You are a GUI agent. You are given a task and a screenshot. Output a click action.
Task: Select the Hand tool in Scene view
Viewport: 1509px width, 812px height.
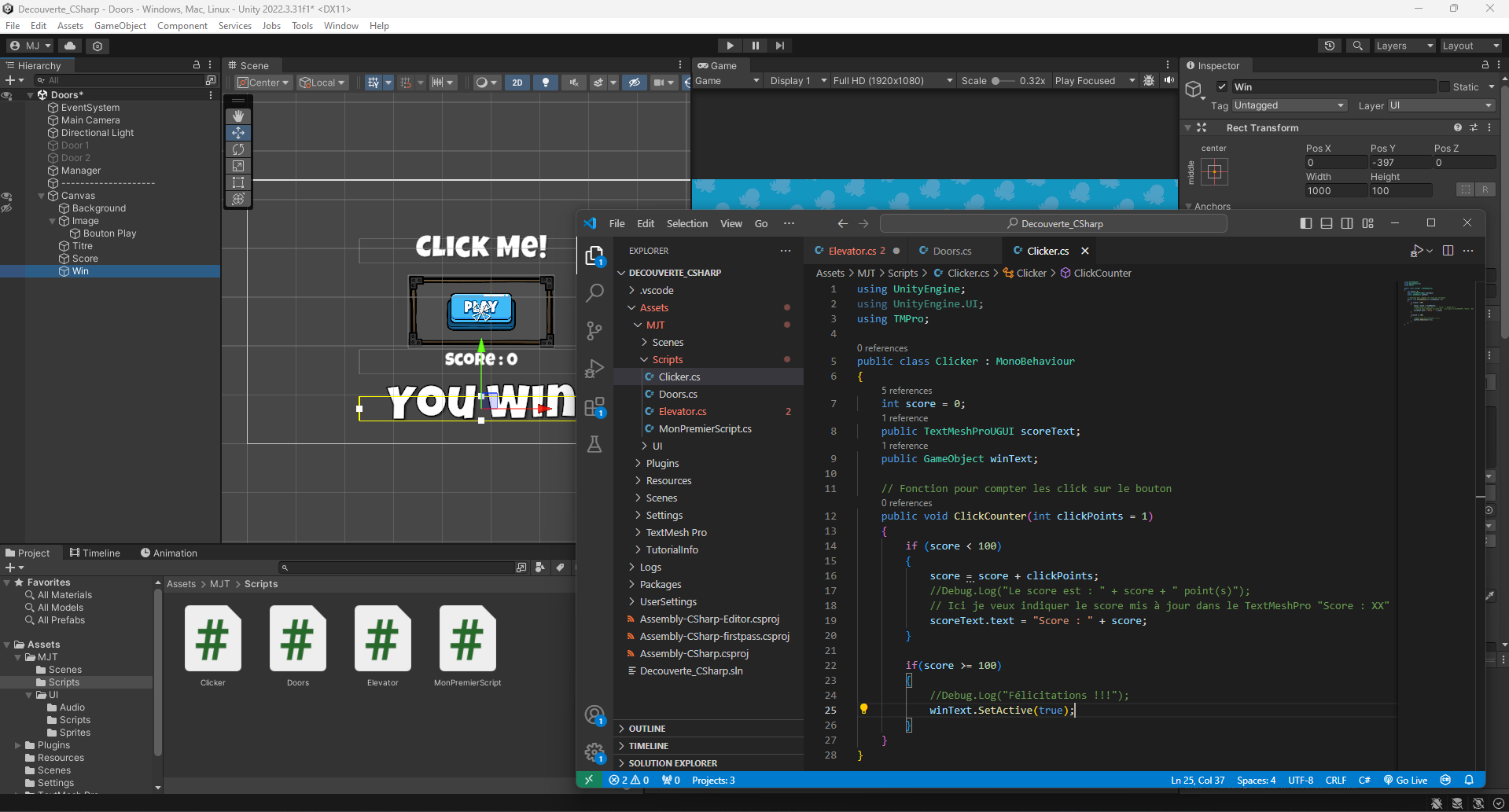click(x=238, y=116)
